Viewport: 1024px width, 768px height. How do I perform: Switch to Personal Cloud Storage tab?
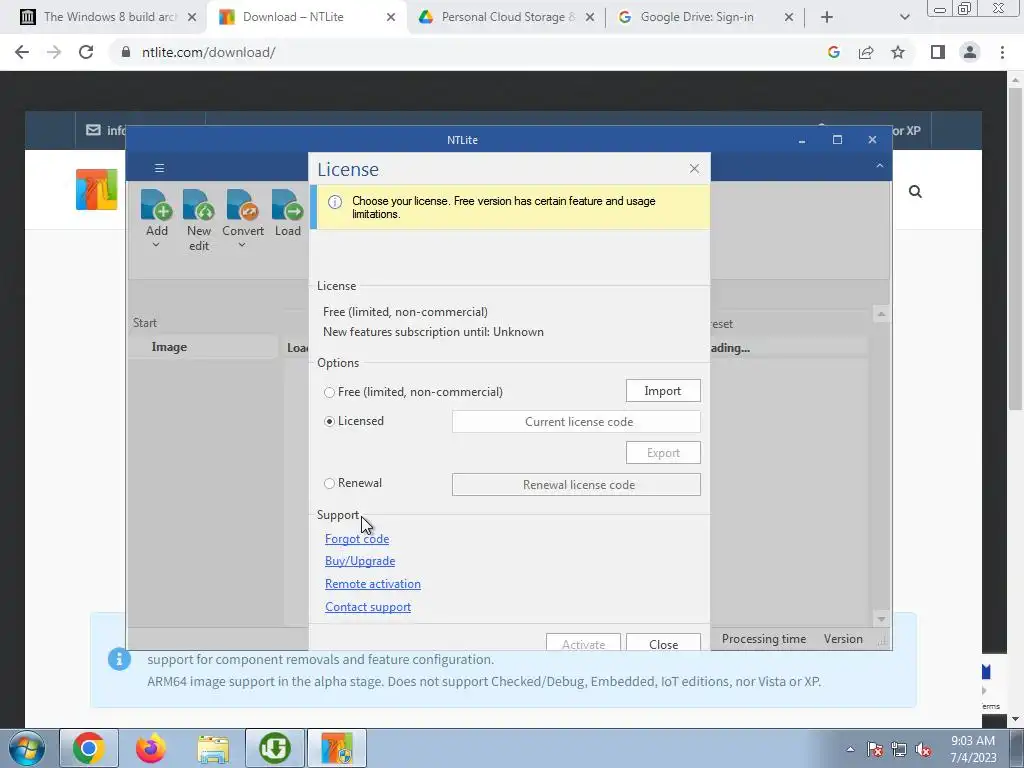[x=506, y=17]
